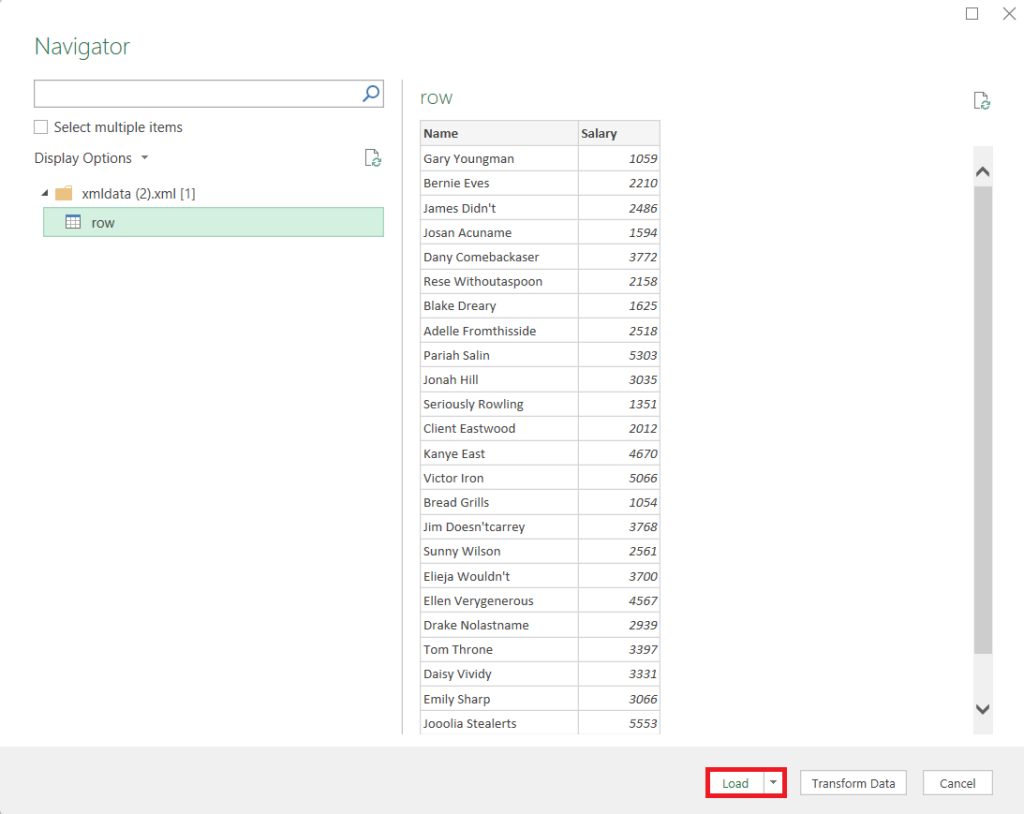Enable the Select multiple items checkbox
This screenshot has height=814, width=1024.
tap(40, 127)
